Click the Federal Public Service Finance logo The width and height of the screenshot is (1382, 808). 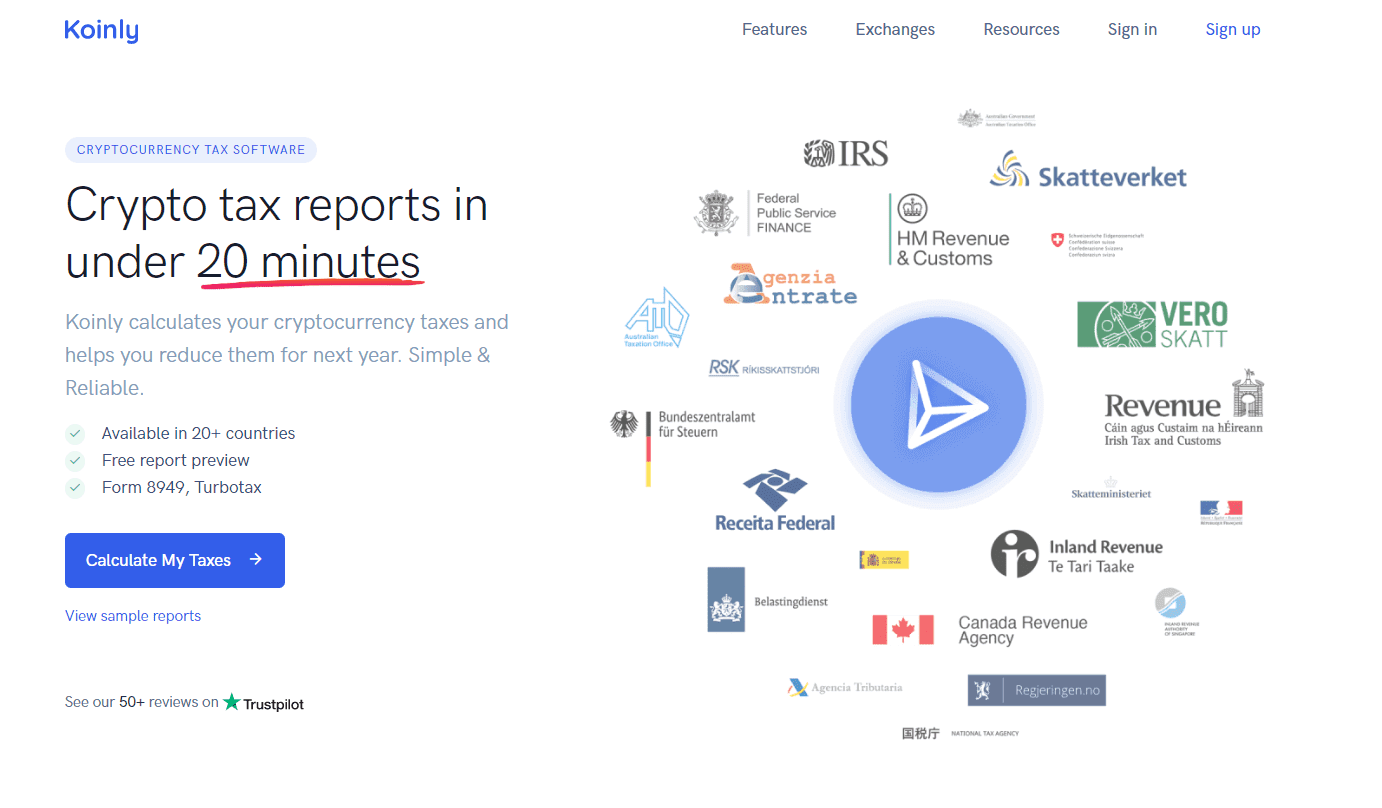(765, 213)
